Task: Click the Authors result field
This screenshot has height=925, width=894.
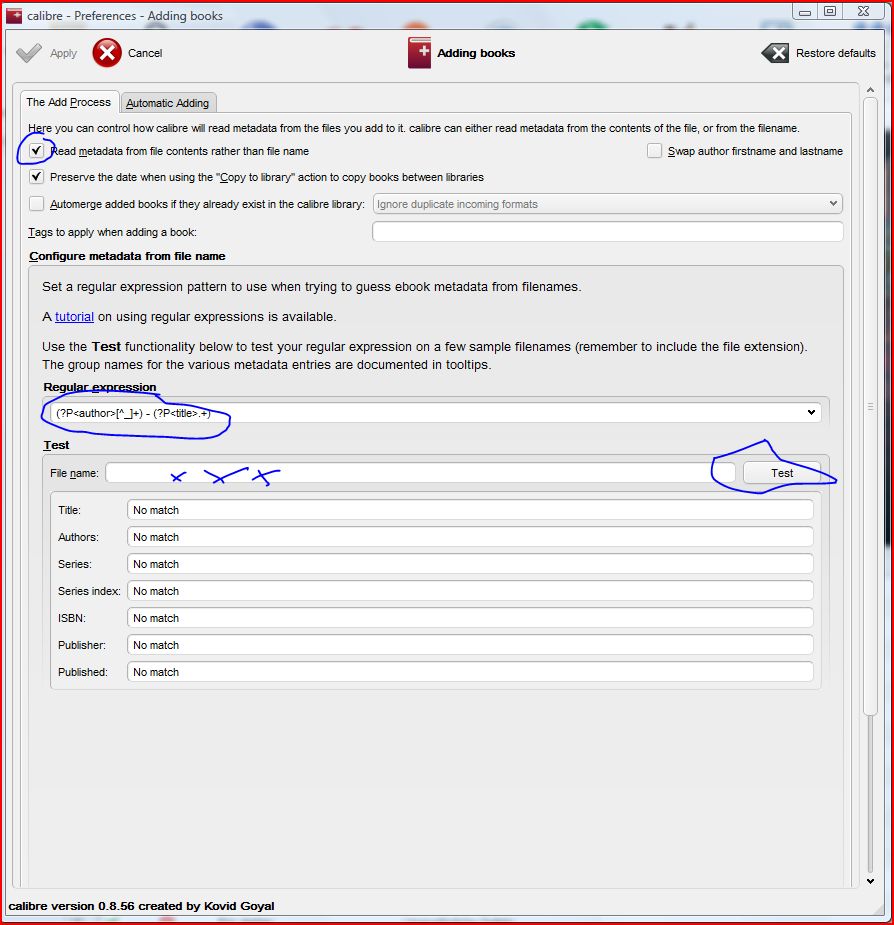Action: tap(470, 537)
